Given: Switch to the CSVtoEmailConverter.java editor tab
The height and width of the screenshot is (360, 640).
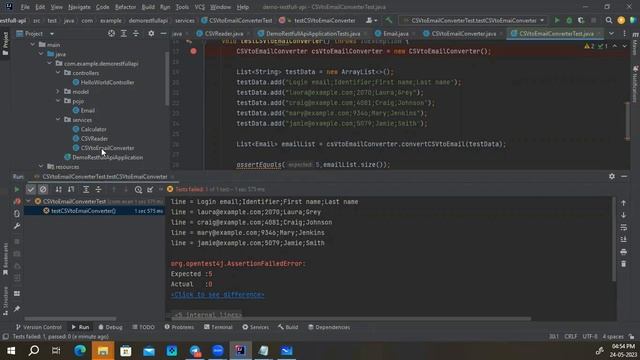Looking at the screenshot, I should [x=464, y=33].
